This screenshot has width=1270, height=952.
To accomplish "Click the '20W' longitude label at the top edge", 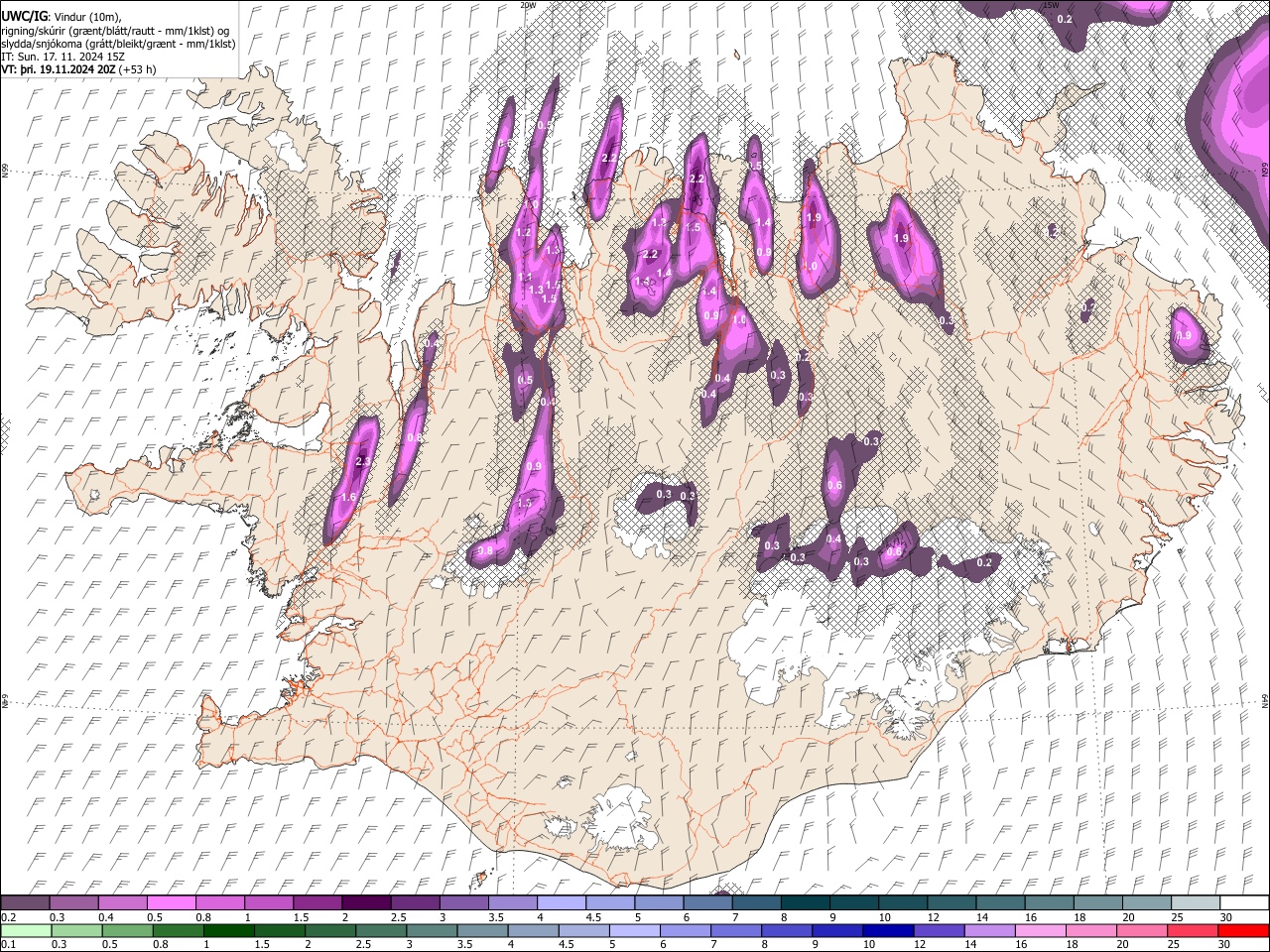I will point(528,5).
